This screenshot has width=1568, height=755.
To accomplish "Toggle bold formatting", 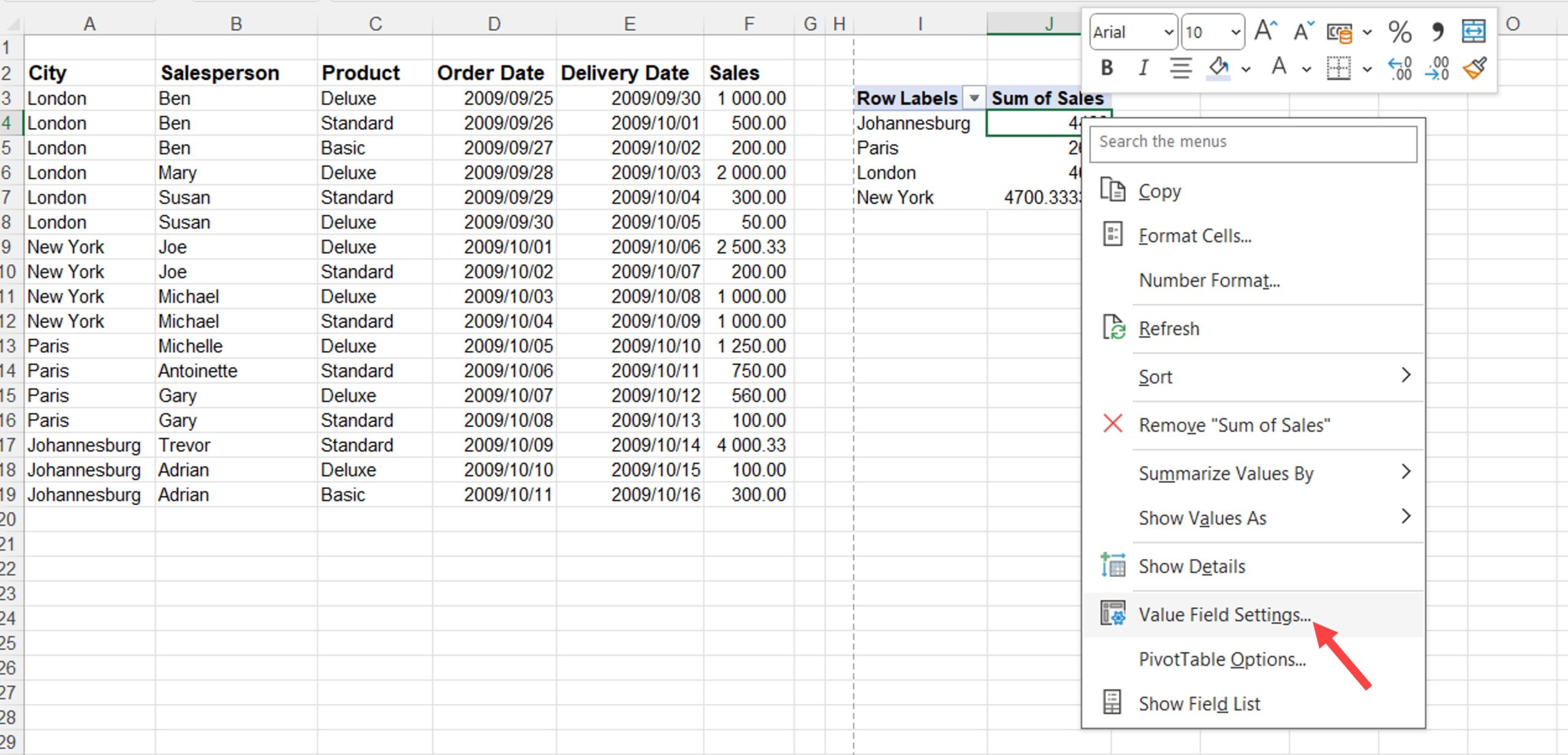I will (x=1106, y=68).
